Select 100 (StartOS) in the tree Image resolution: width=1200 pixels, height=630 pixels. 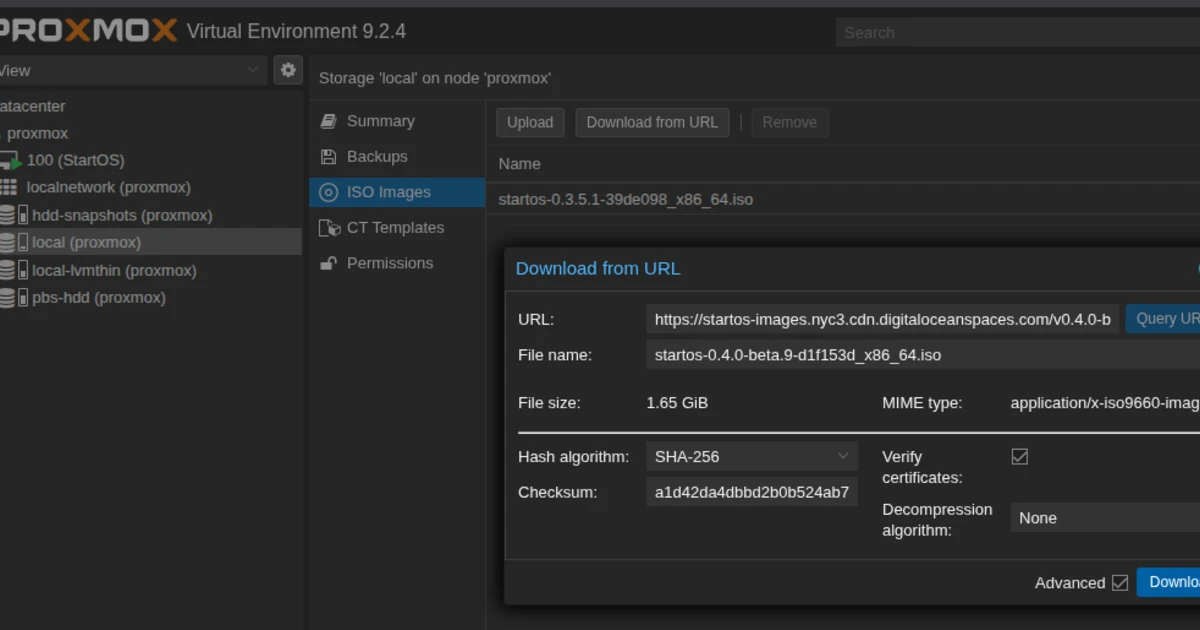pyautogui.click(x=150, y=160)
